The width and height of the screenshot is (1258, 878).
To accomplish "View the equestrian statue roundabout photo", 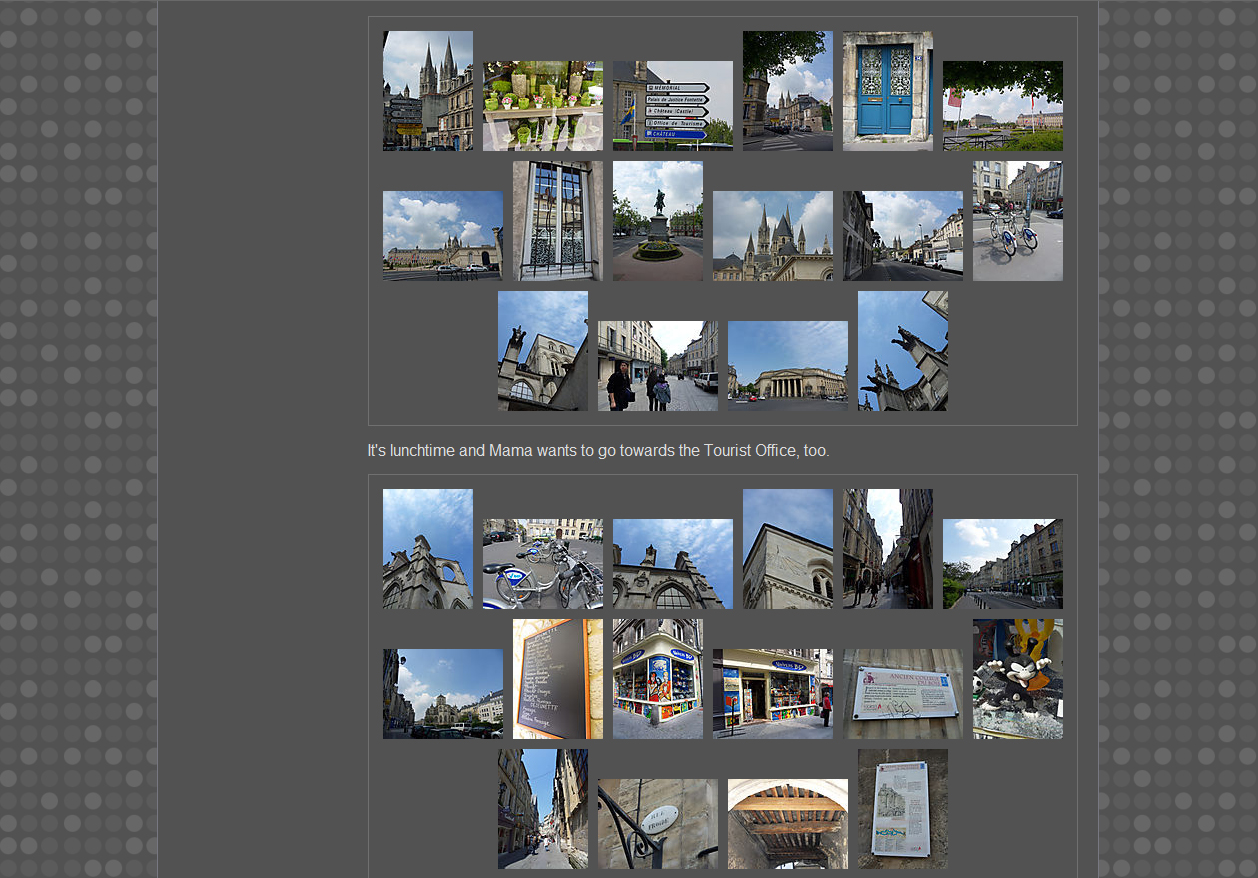I will pyautogui.click(x=657, y=221).
